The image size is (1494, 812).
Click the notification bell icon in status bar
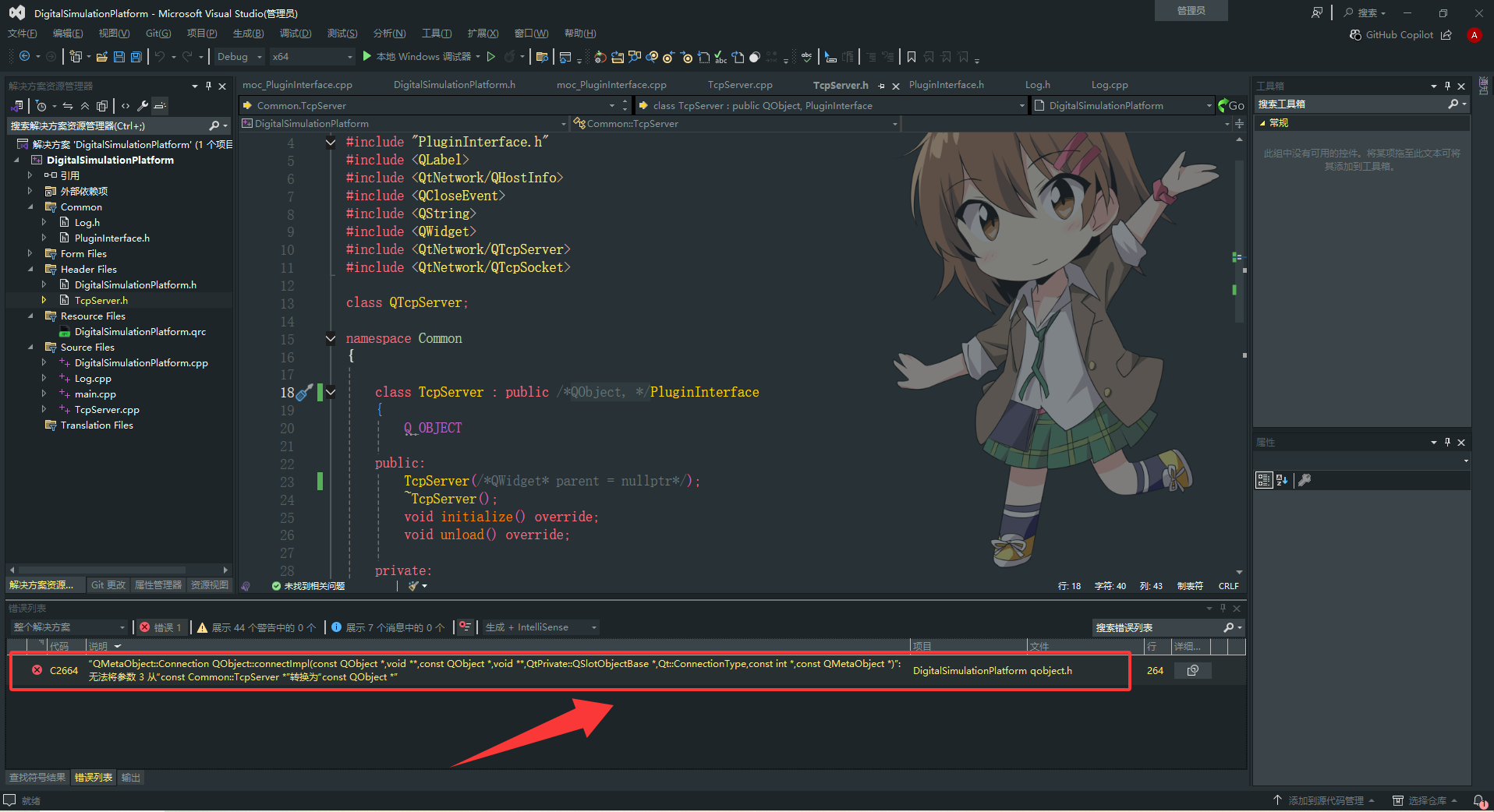(x=1478, y=800)
